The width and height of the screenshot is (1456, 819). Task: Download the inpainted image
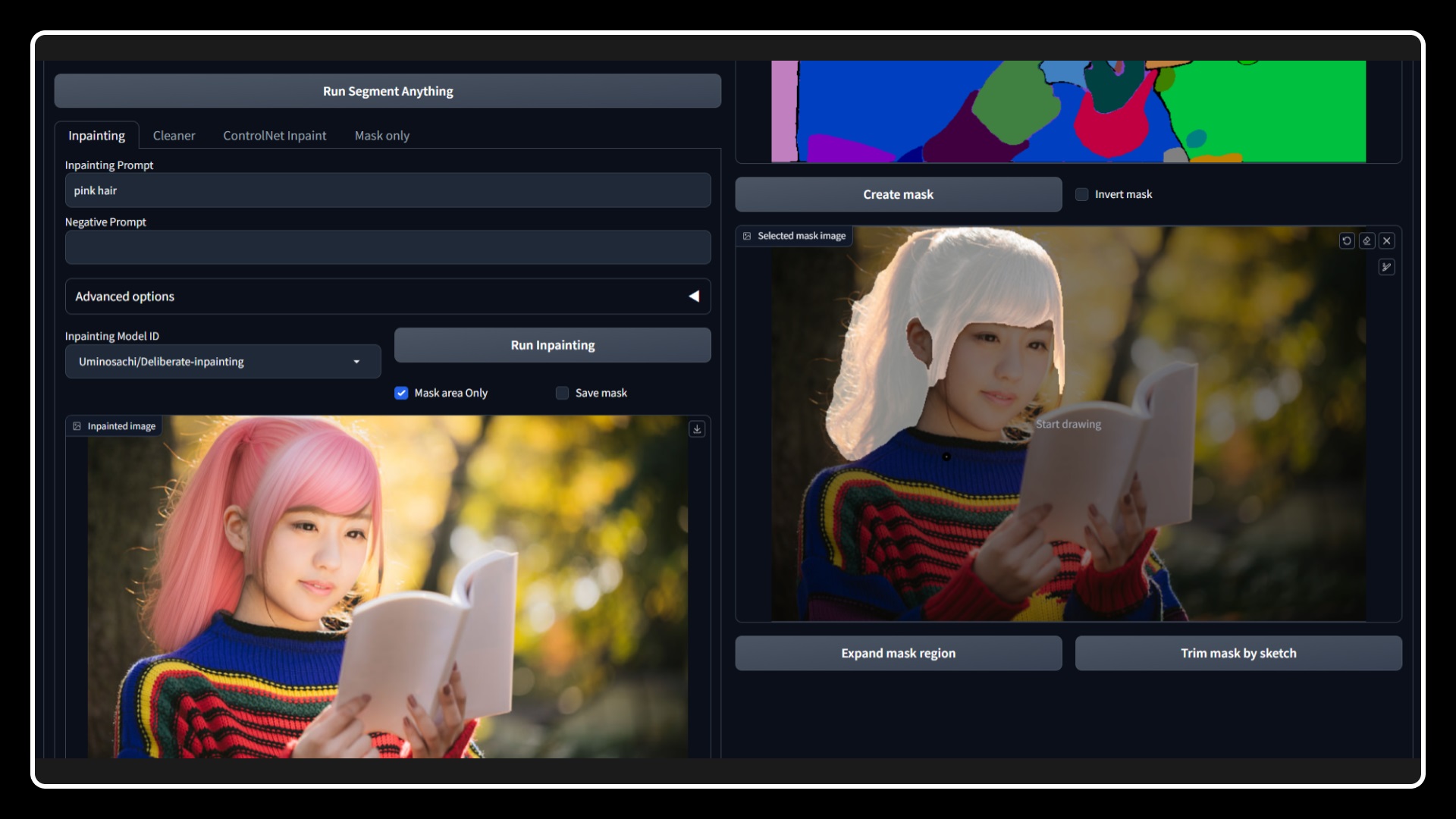tap(697, 429)
